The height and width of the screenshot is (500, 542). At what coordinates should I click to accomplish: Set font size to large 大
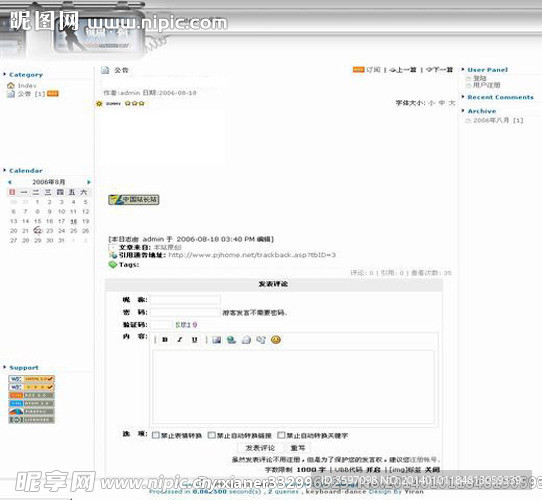point(452,103)
